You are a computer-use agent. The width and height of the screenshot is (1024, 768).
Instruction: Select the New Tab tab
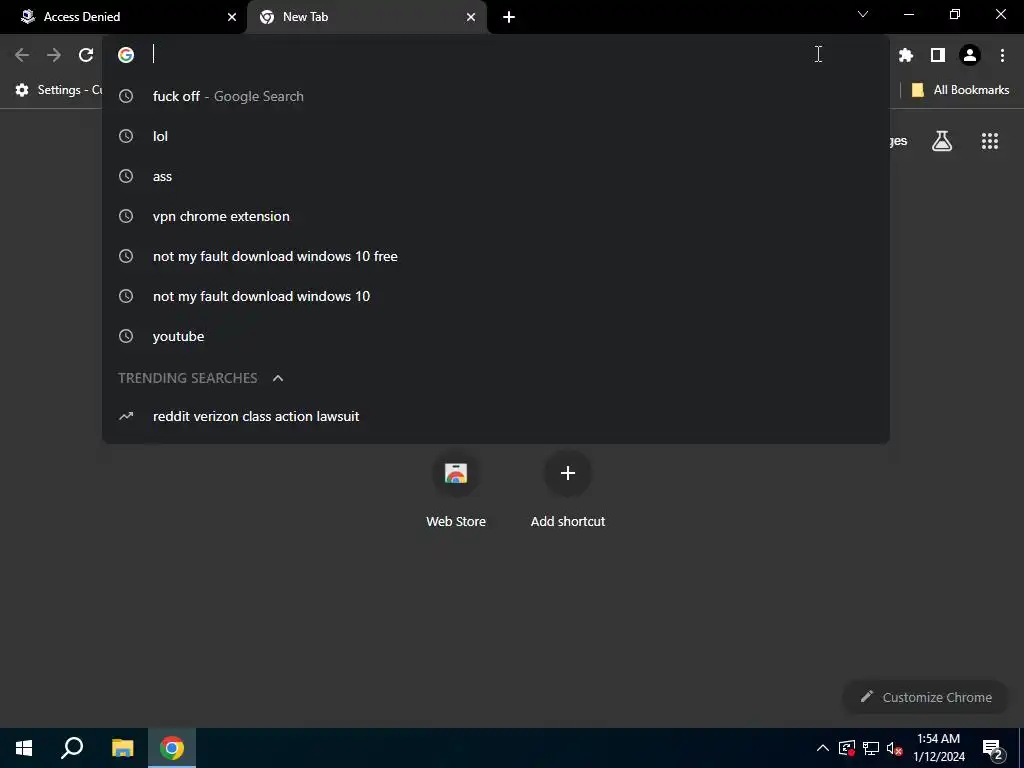(x=366, y=17)
